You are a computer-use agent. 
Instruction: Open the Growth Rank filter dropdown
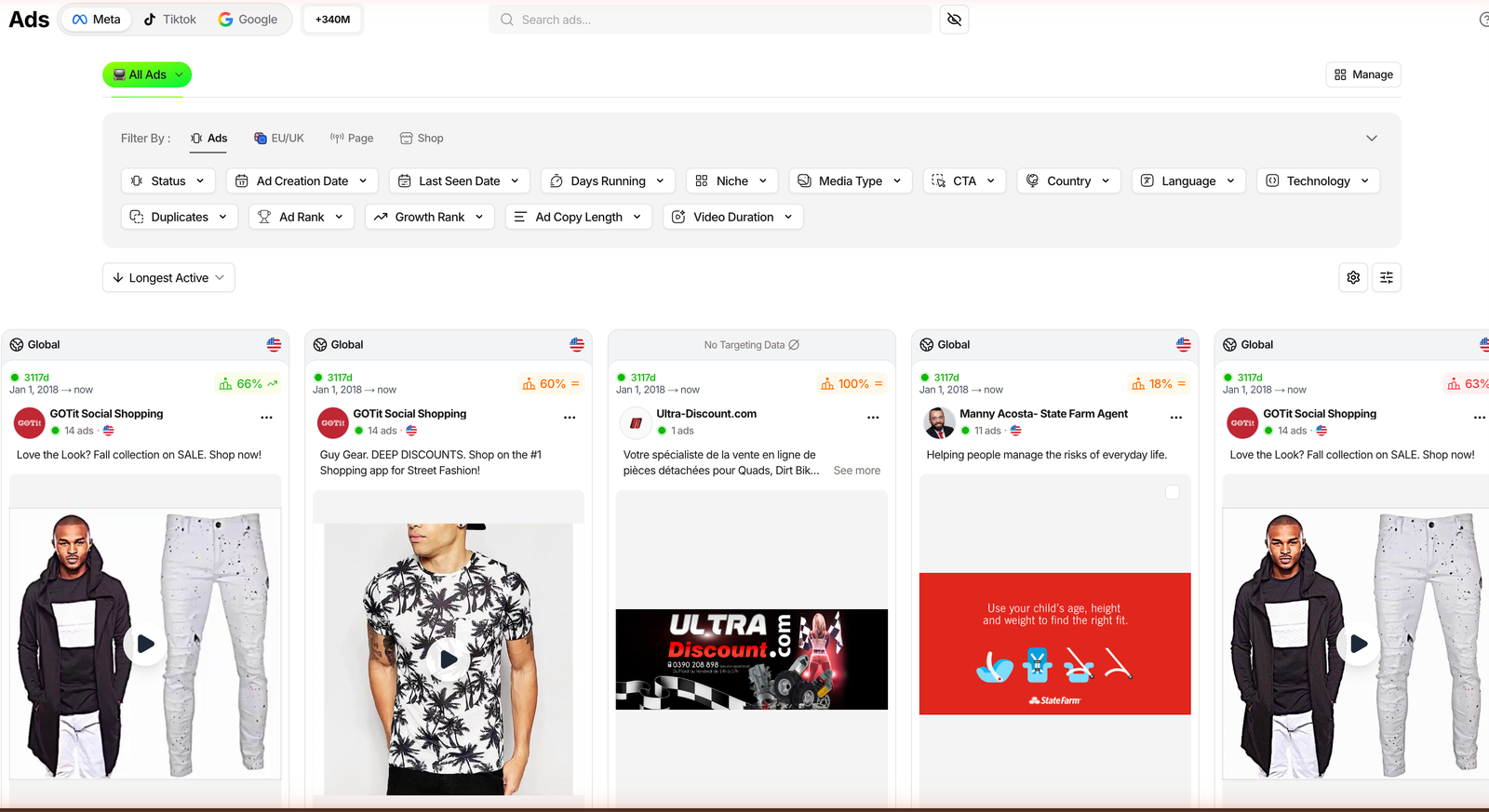click(x=430, y=217)
